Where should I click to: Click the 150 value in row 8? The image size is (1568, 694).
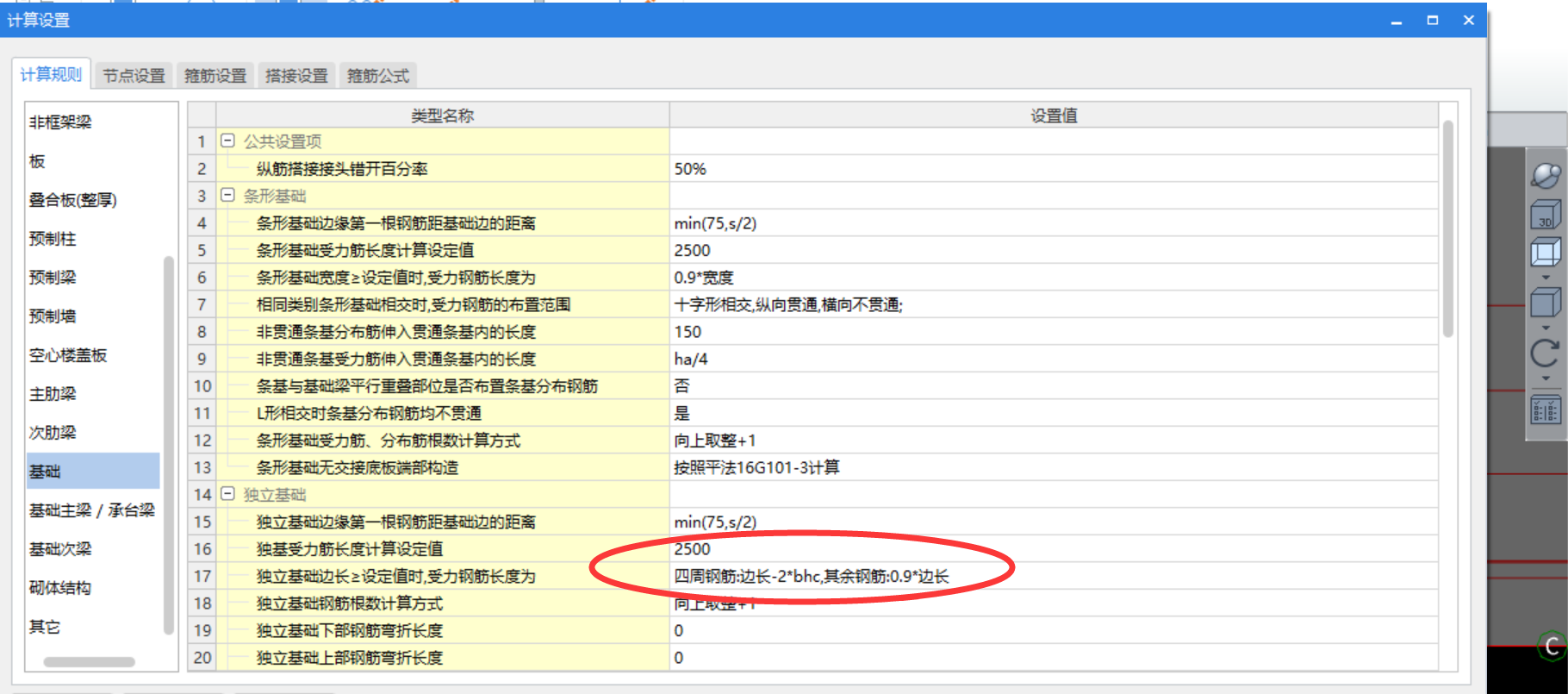click(1054, 332)
